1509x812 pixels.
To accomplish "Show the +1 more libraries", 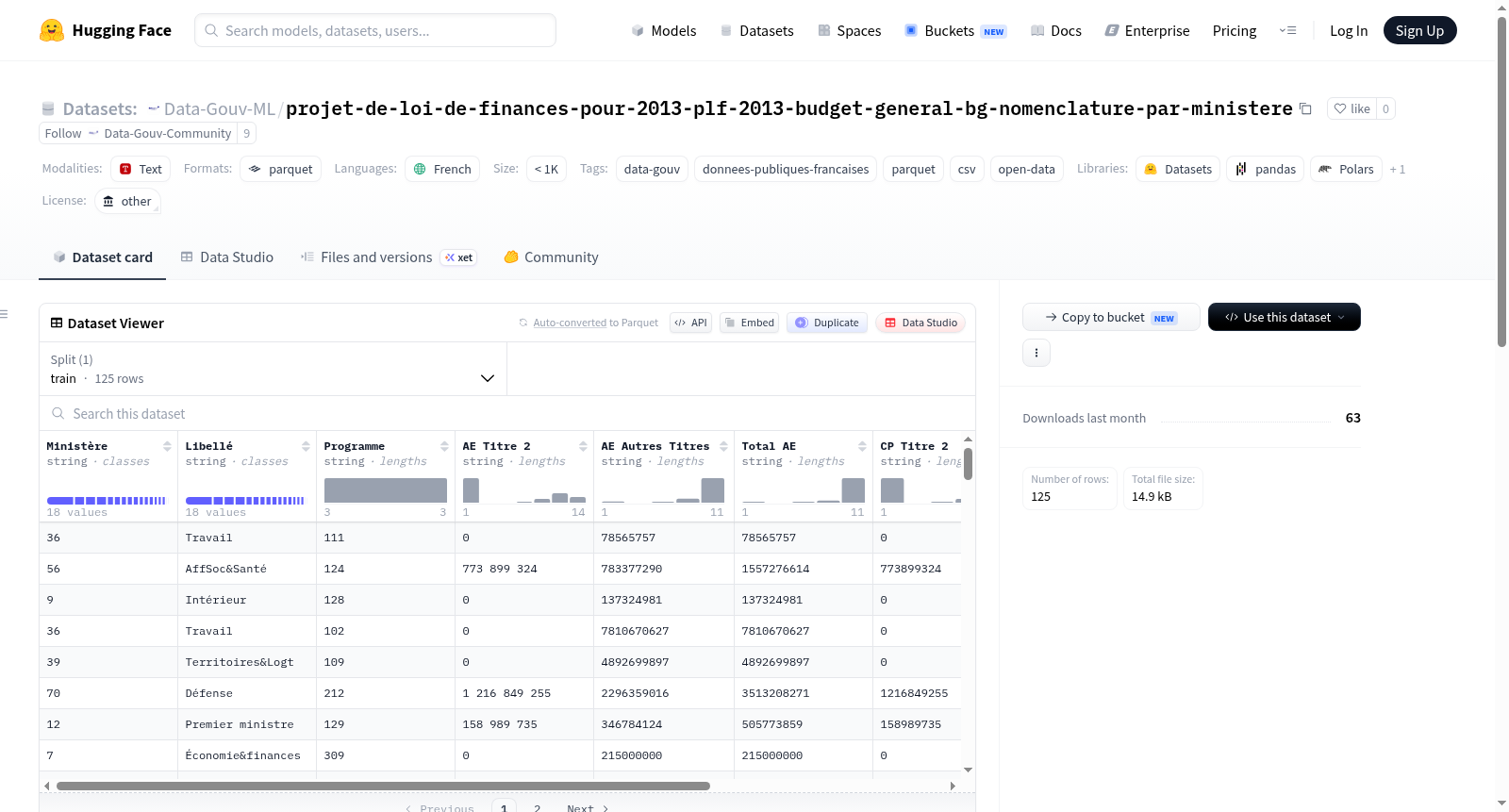I will [x=1397, y=169].
